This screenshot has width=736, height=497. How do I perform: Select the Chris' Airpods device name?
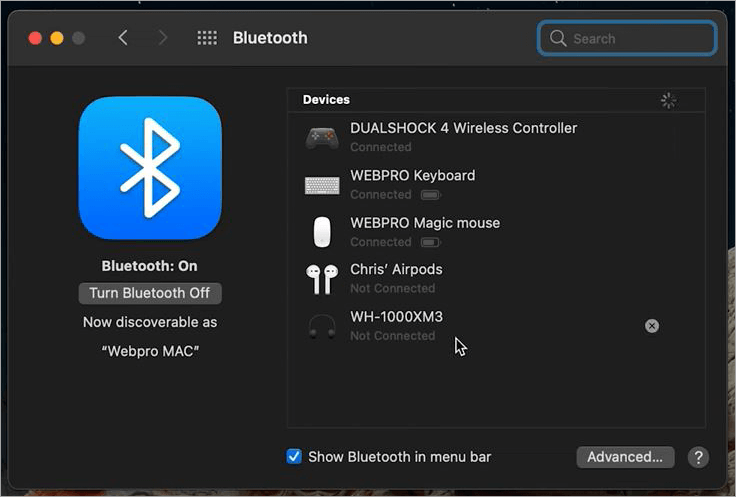point(396,269)
